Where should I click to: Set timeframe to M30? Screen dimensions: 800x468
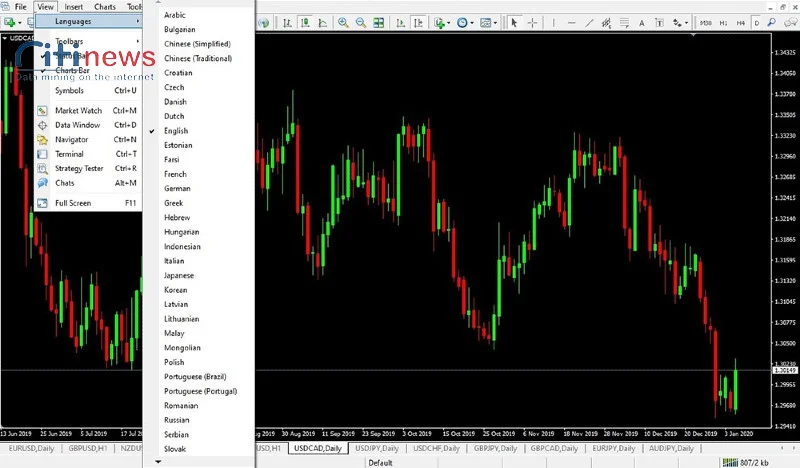point(706,22)
